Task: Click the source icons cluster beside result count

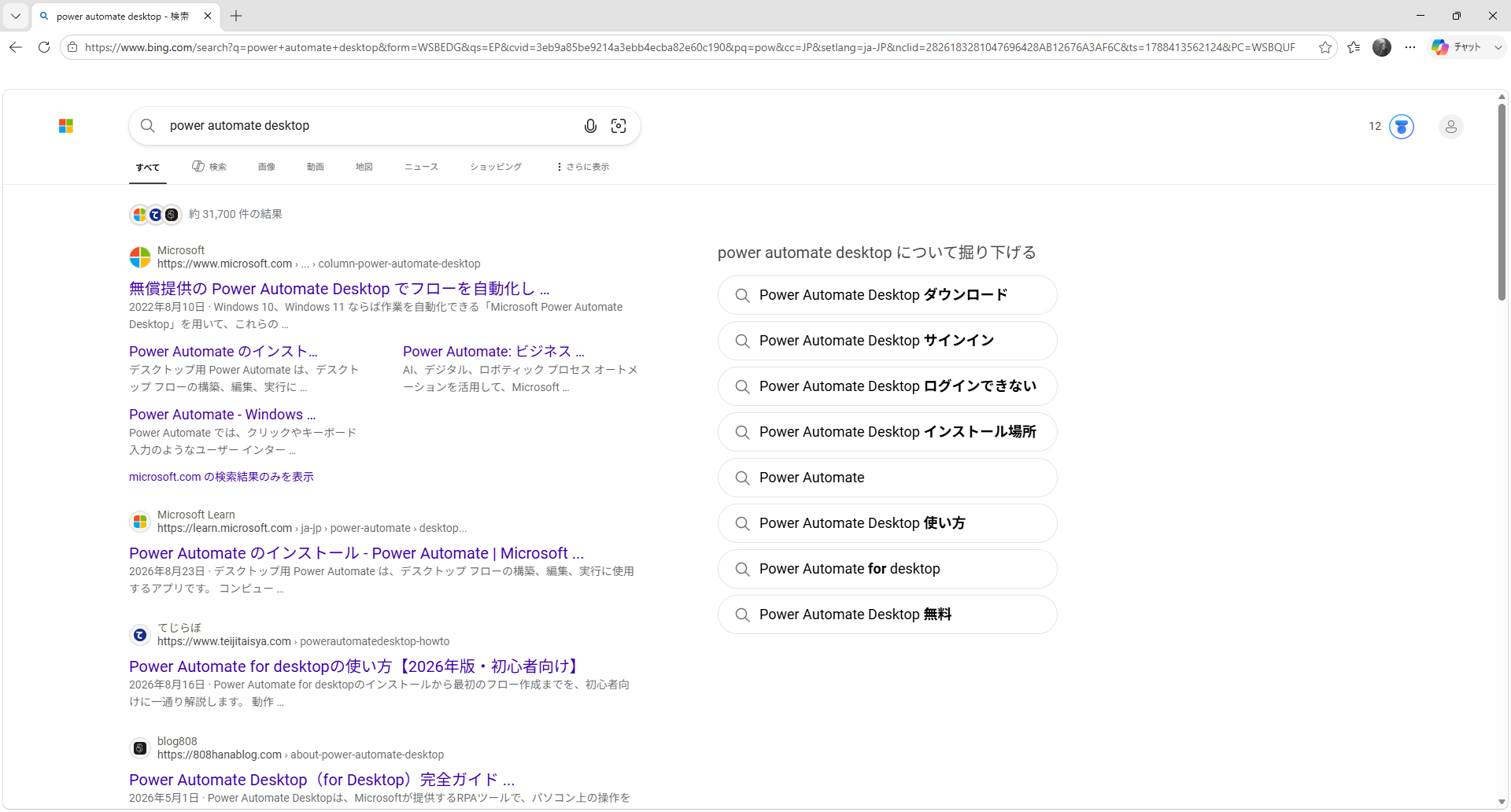Action: (x=156, y=214)
